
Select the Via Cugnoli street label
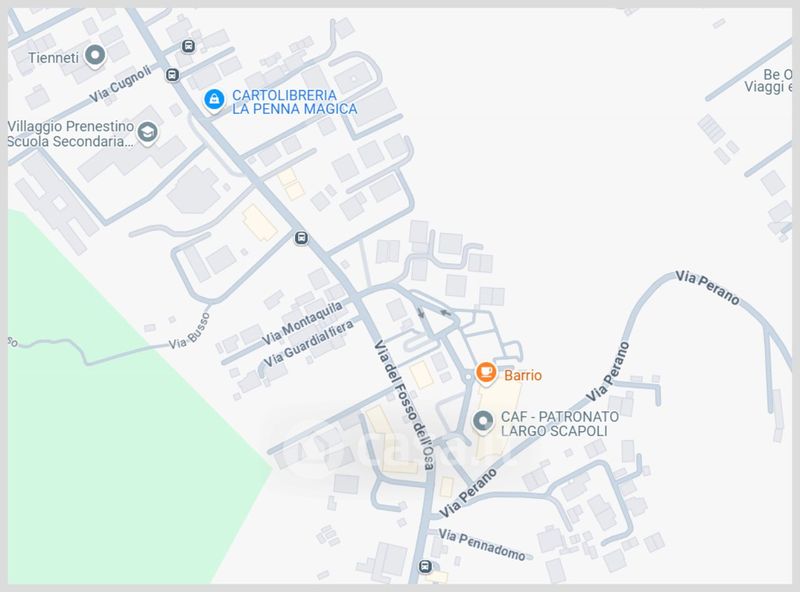[121, 84]
